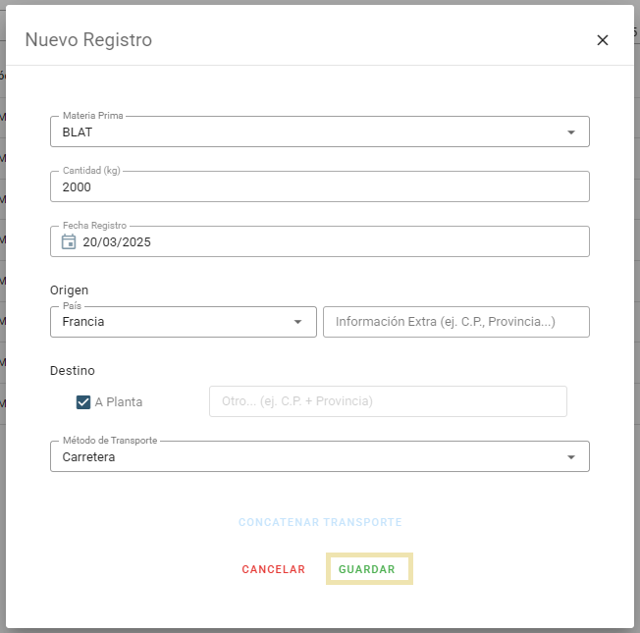This screenshot has width=640, height=633.
Task: Open the calendar picker icon
Action: coord(69,241)
